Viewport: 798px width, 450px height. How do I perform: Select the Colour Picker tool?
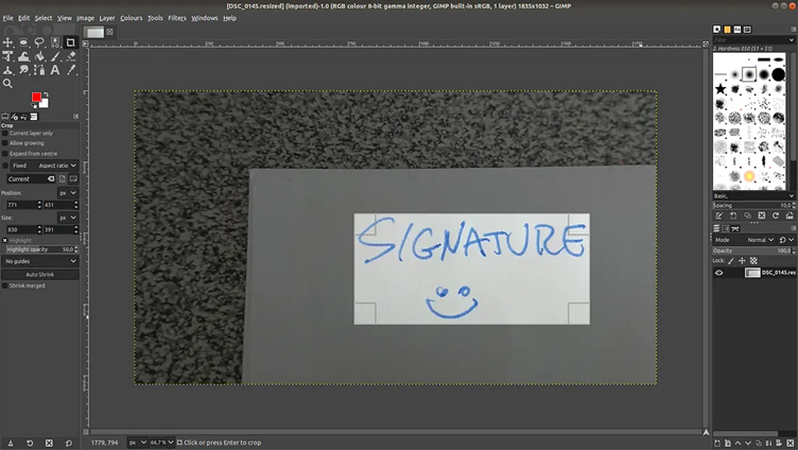pyautogui.click(x=71, y=70)
